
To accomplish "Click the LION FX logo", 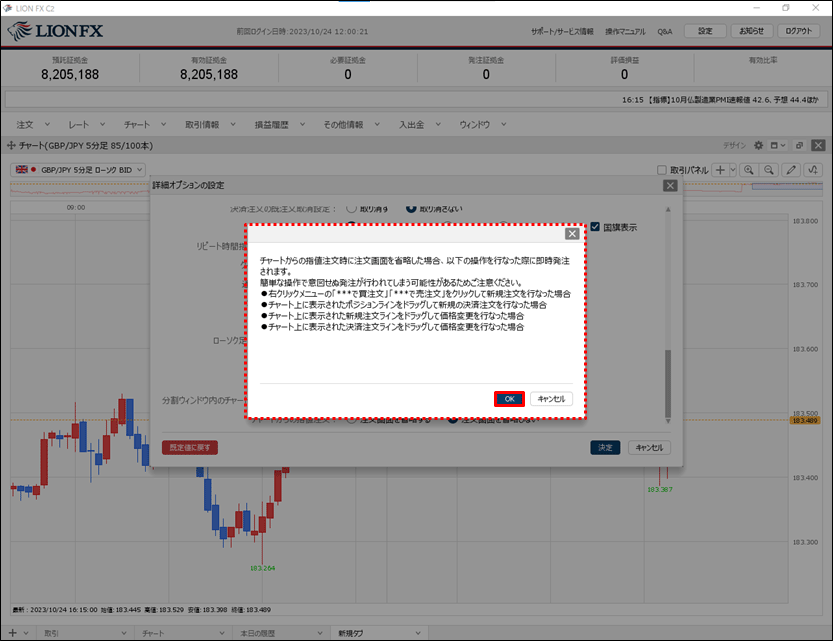I will tap(55, 31).
